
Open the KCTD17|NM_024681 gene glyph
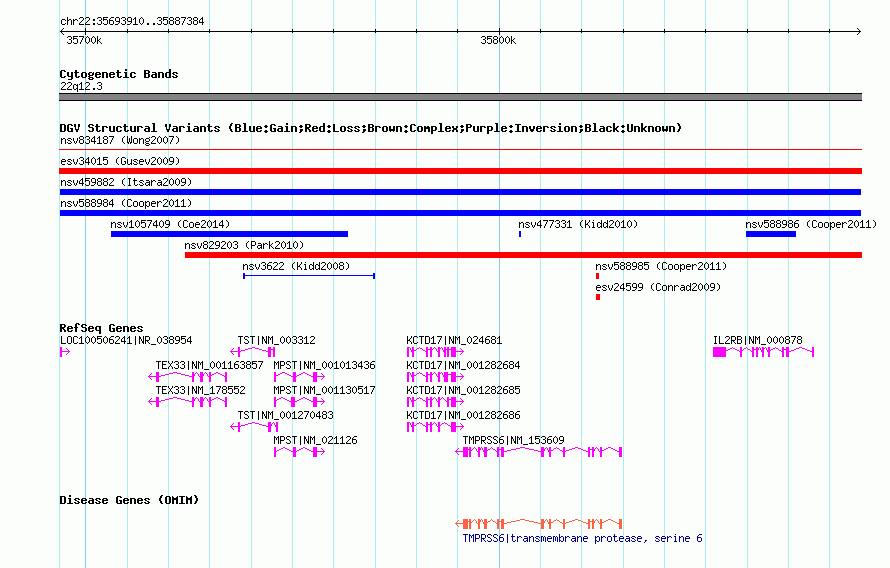pos(435,352)
